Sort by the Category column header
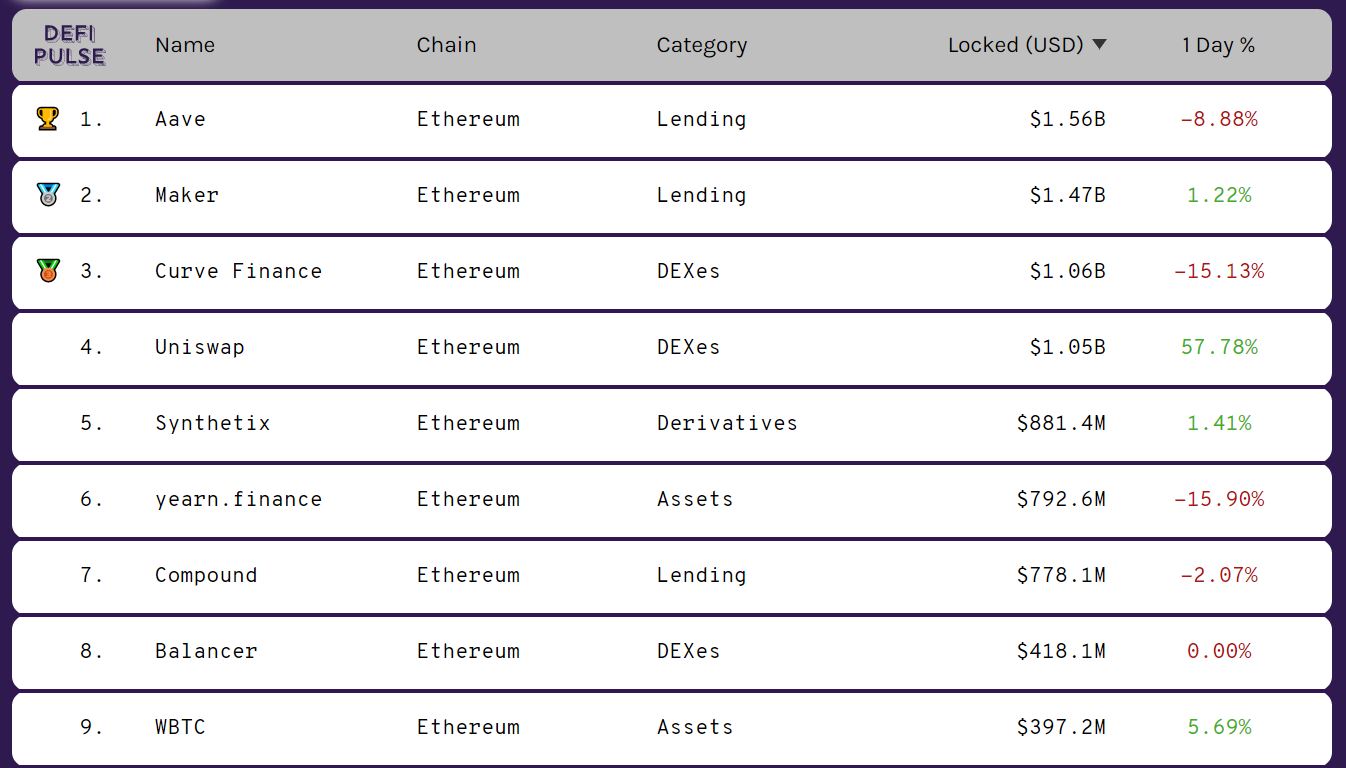Viewport: 1346px width, 768px height. [x=701, y=45]
